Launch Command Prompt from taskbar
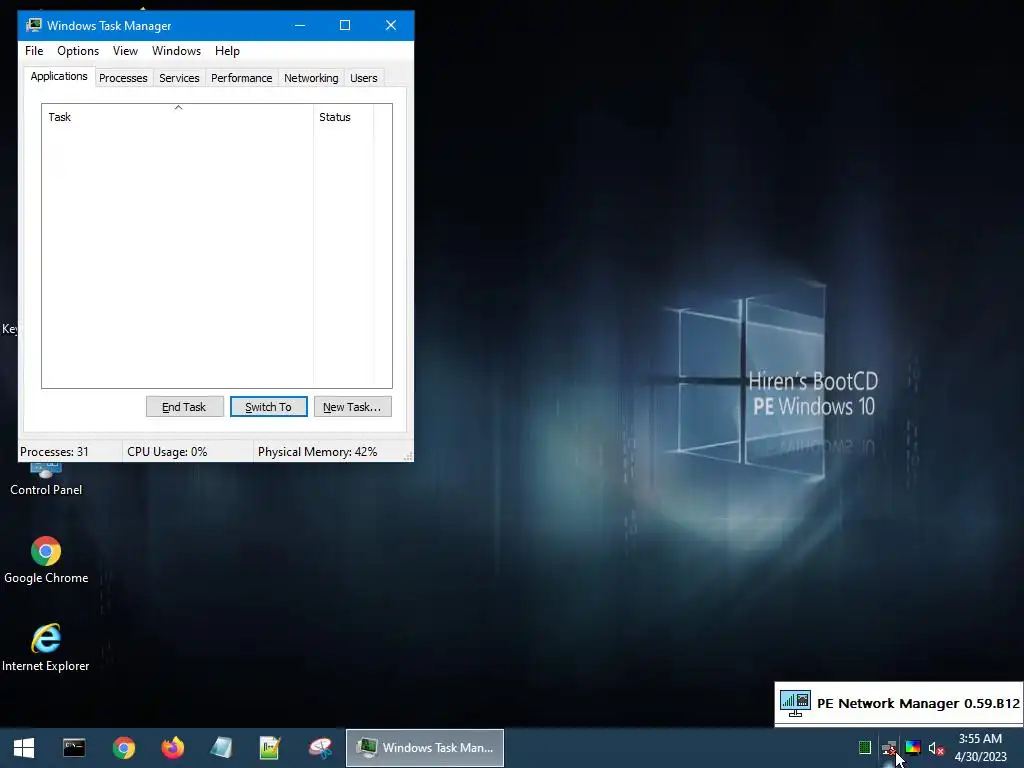 point(74,748)
